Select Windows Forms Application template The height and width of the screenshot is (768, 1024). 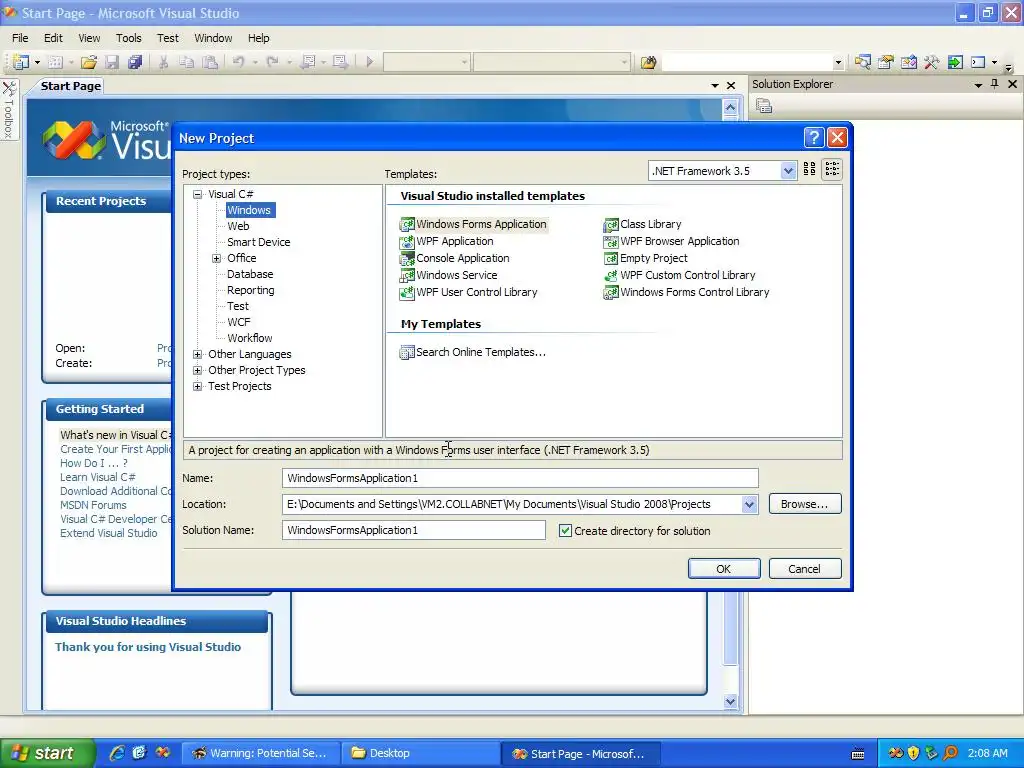point(473,224)
